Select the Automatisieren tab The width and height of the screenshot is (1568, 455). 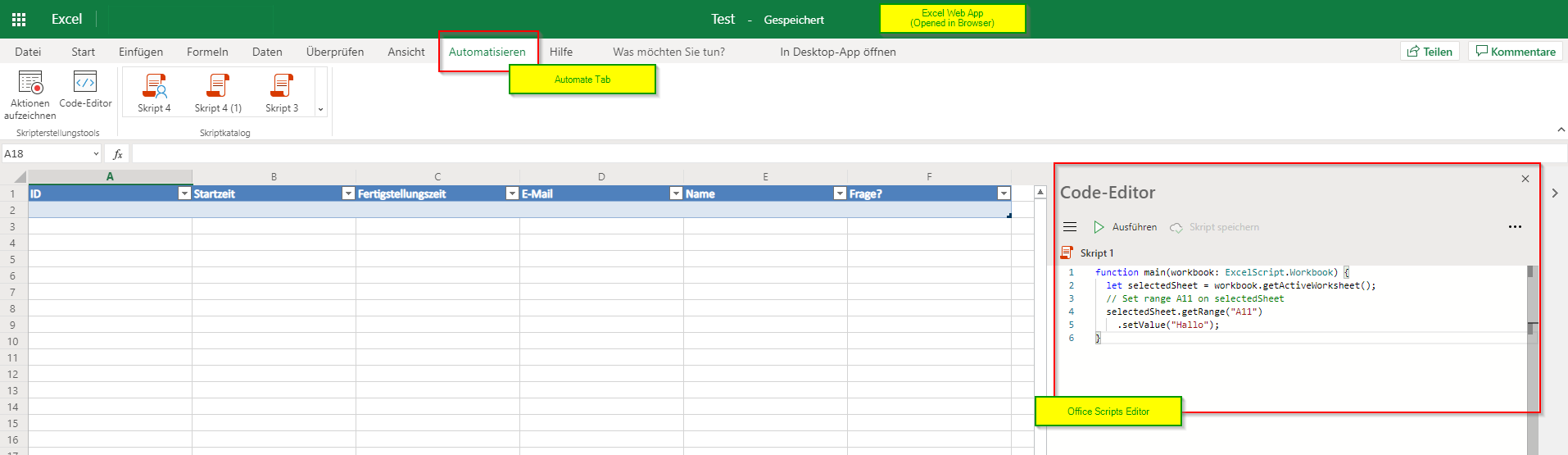pyautogui.click(x=487, y=52)
